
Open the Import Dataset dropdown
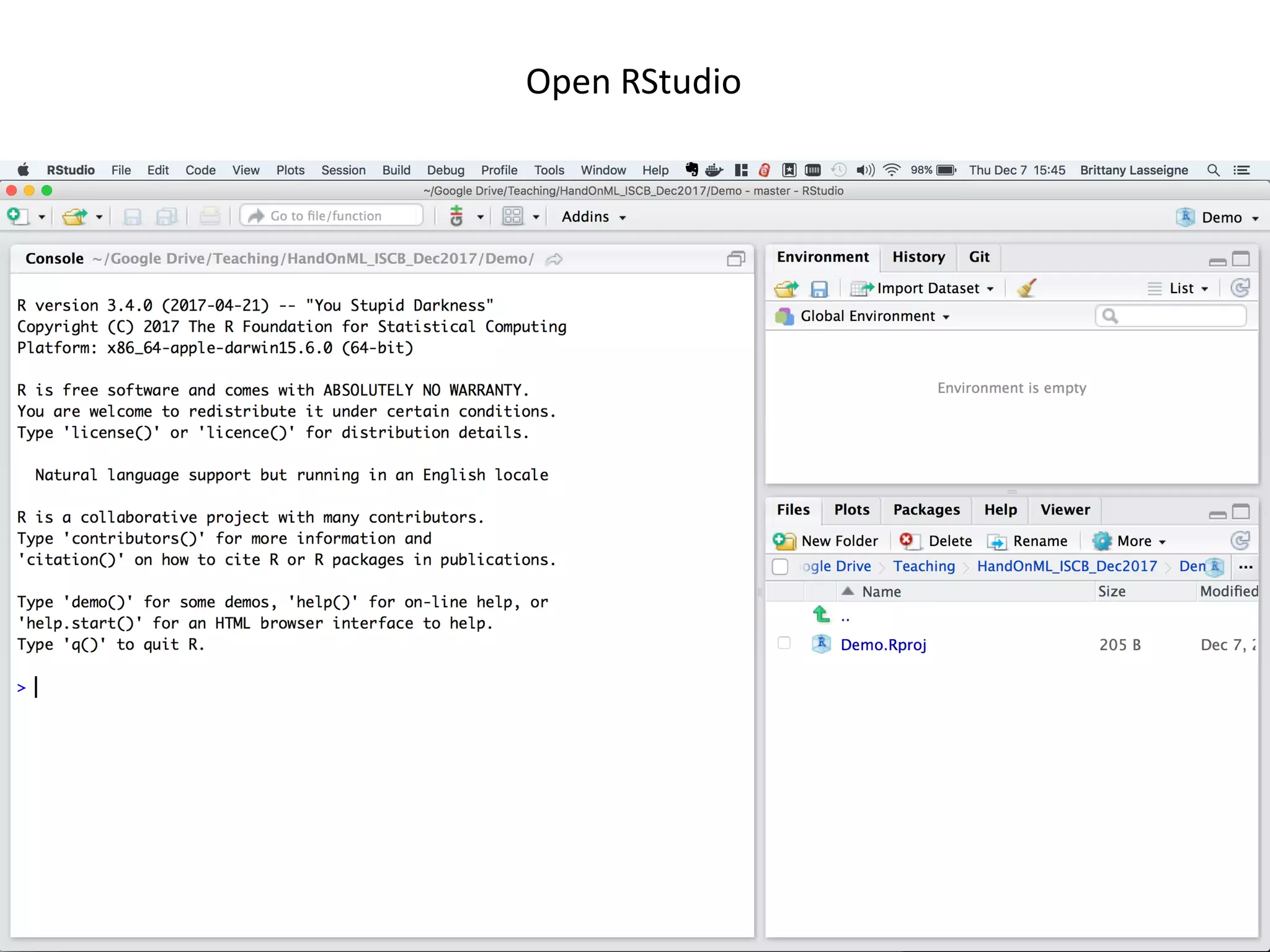pyautogui.click(x=922, y=289)
